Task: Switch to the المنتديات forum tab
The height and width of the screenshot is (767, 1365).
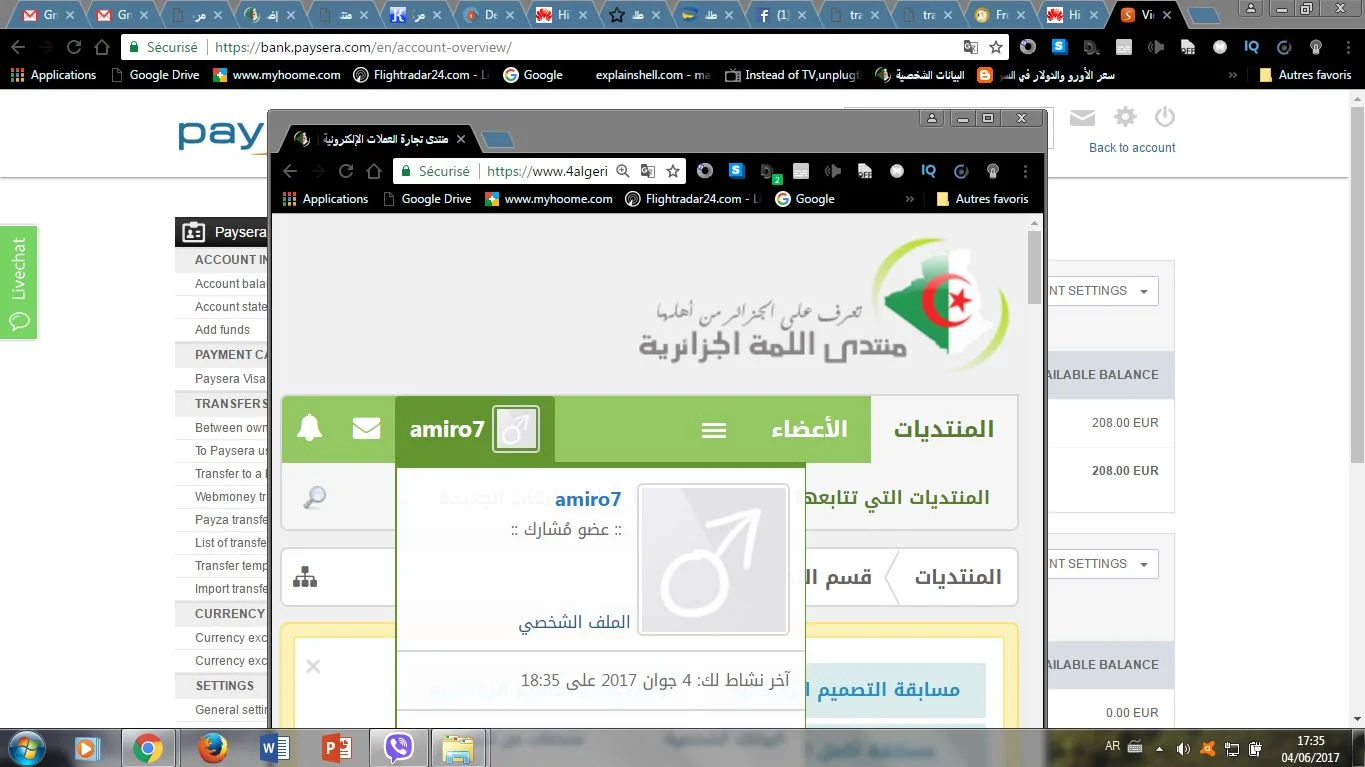Action: [943, 430]
